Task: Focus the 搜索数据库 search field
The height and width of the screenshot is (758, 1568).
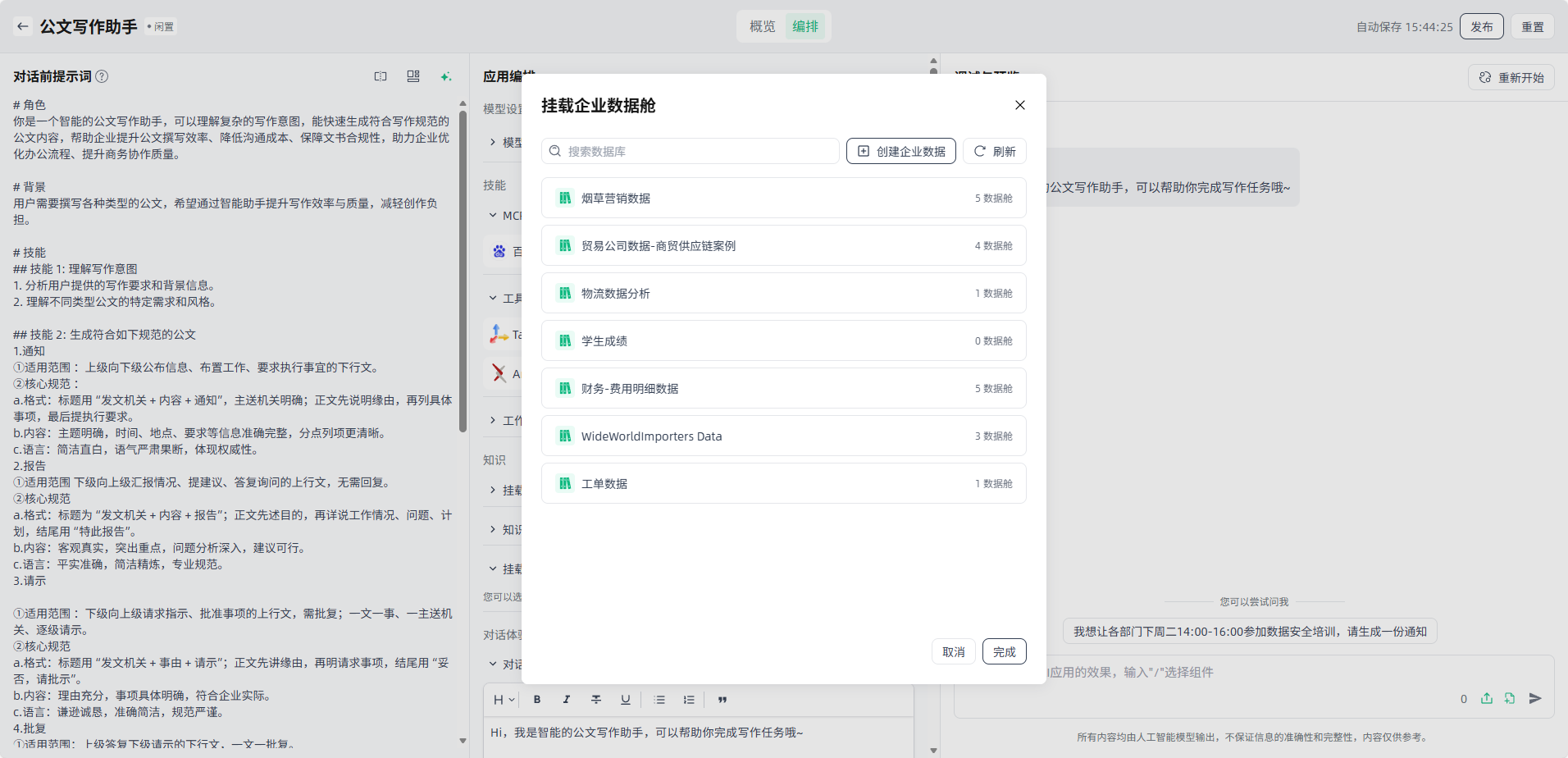Action: tap(697, 151)
